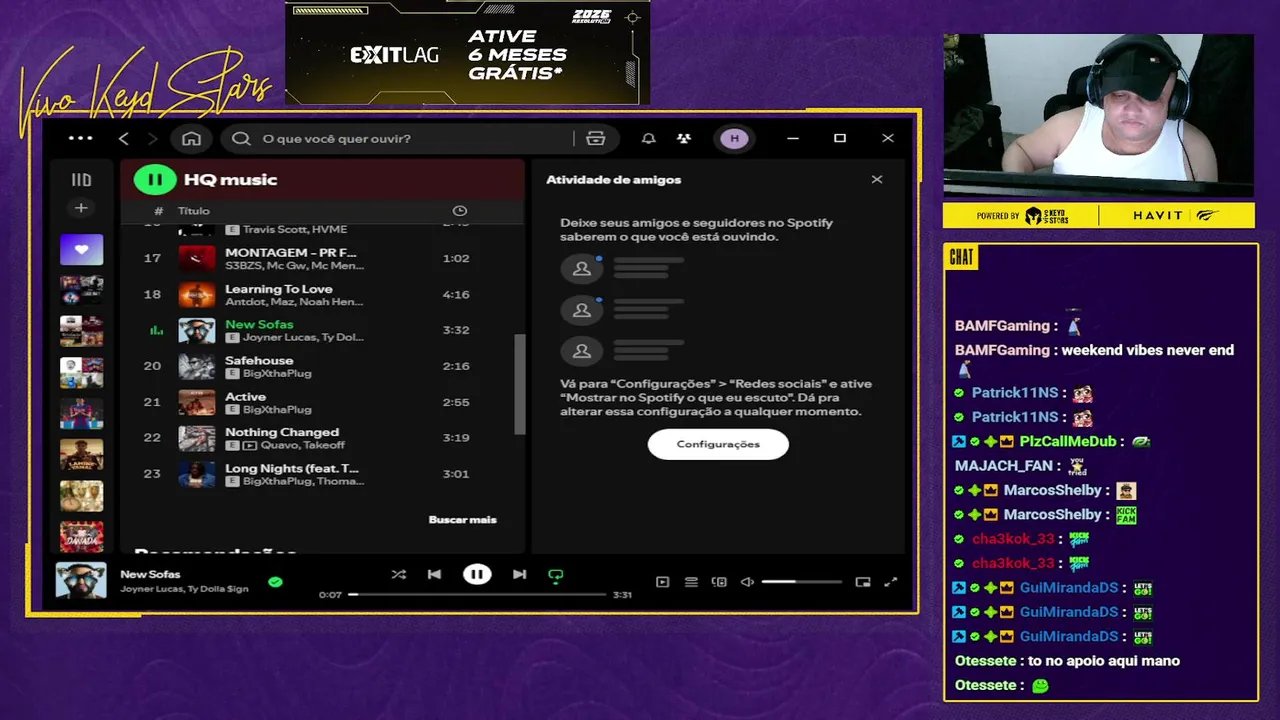Image resolution: width=1280 pixels, height=720 pixels.
Task: Open the Browse icon in search bar
Action: (596, 138)
